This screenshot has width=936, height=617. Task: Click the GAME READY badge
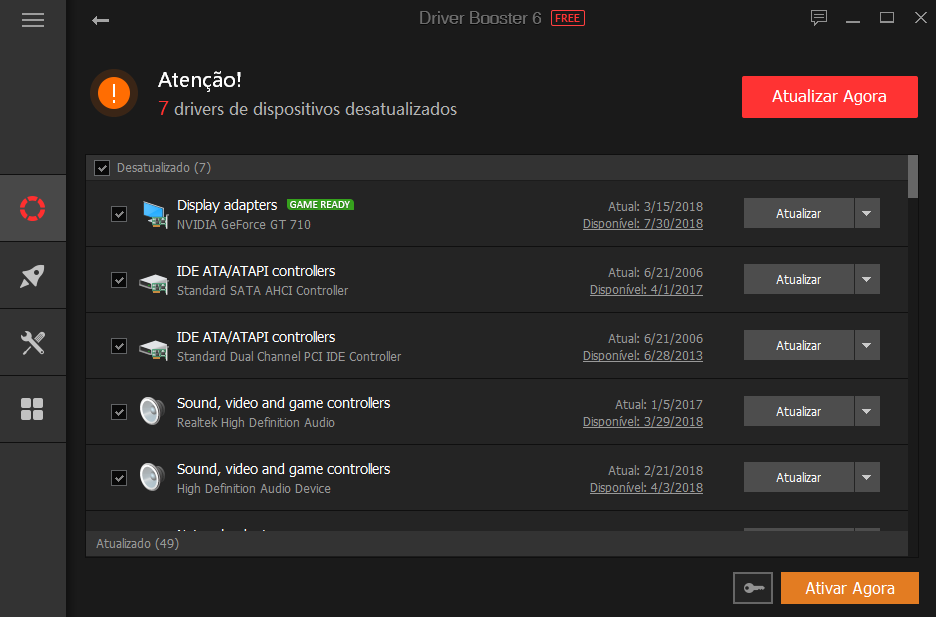(x=320, y=205)
